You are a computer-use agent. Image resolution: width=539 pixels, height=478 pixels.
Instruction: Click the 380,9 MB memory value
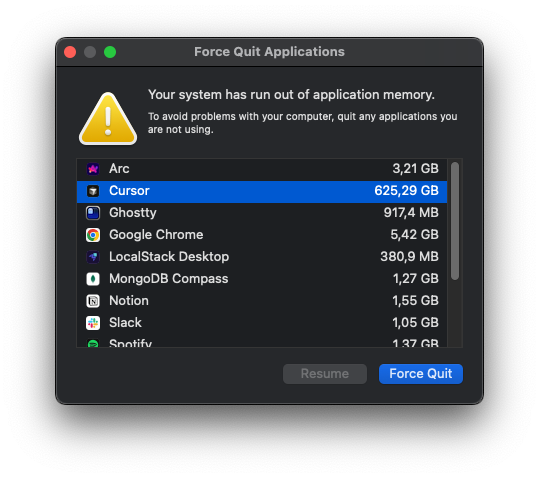(409, 257)
